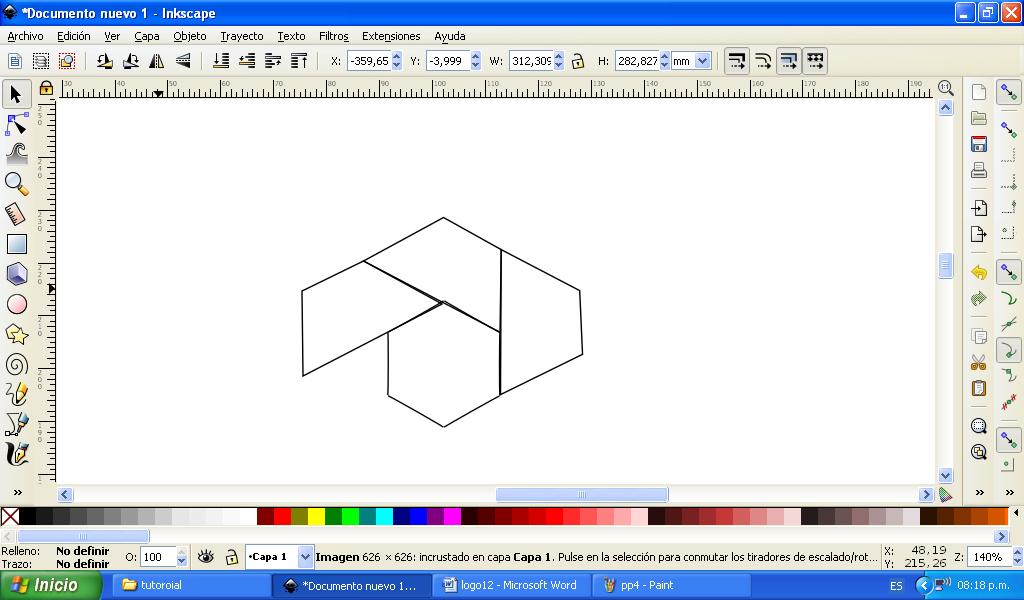Toggle scale rounded corners option
1024x600 pixels.
point(763,61)
